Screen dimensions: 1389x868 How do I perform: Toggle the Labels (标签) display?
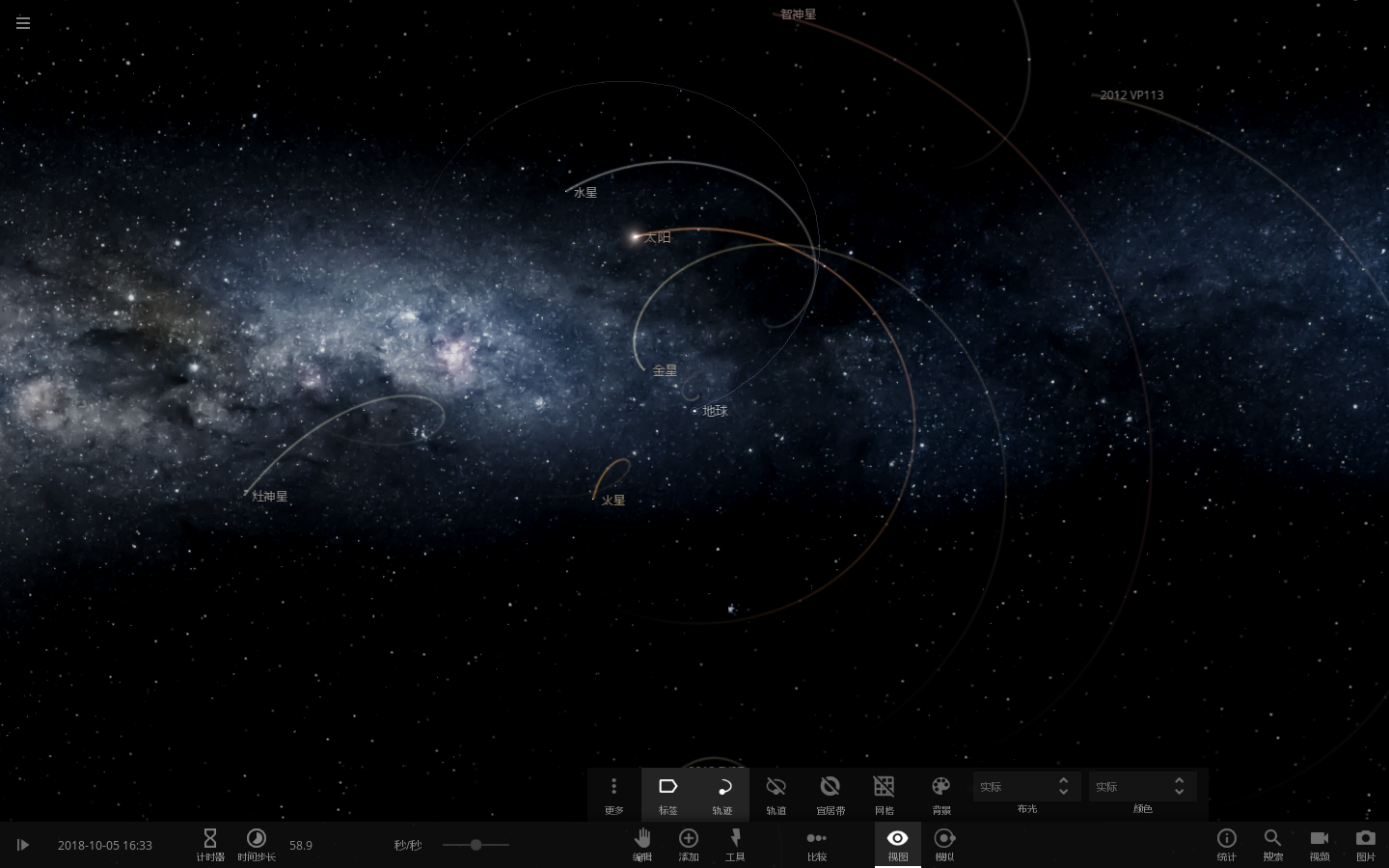click(668, 796)
